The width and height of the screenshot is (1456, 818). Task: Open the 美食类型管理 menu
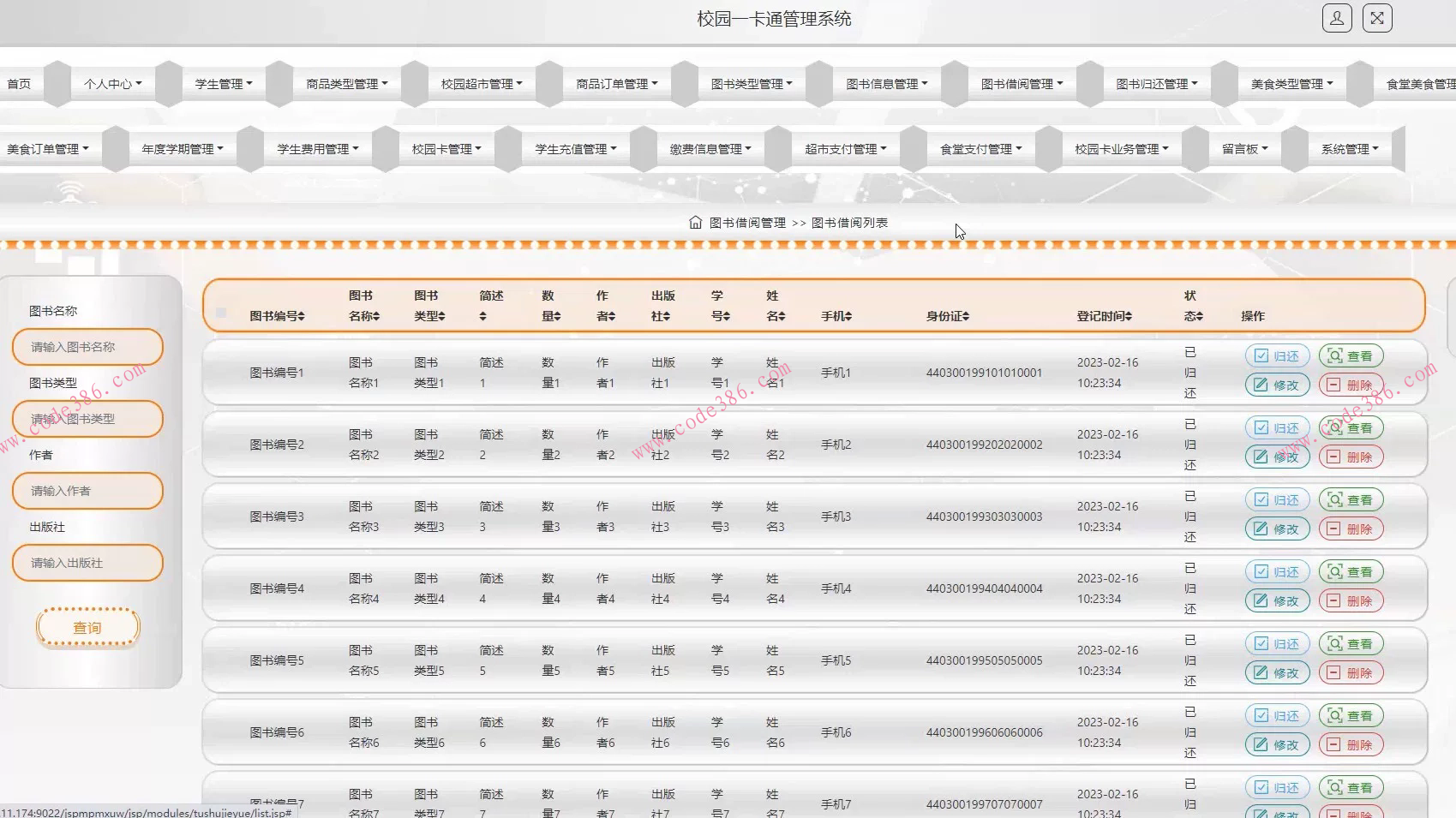click(1291, 84)
